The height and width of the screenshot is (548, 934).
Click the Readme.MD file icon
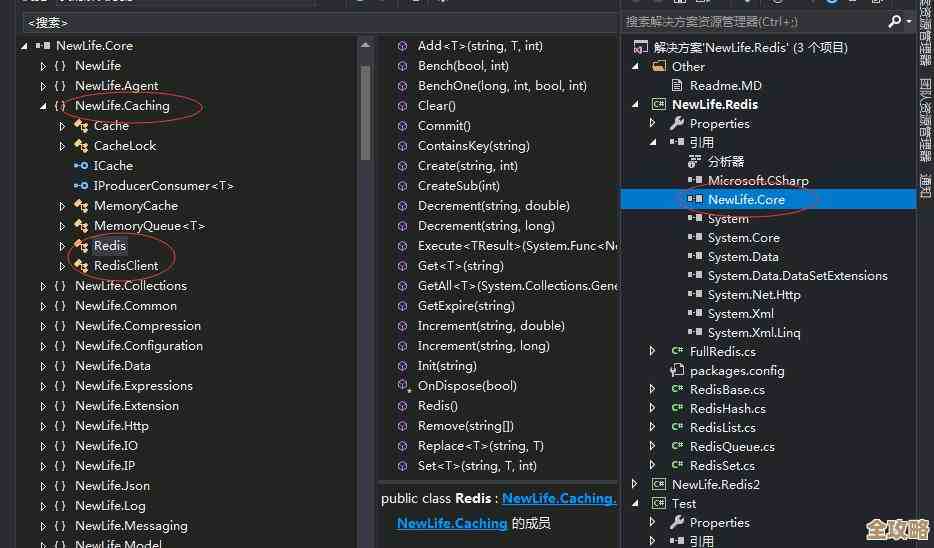pos(676,86)
